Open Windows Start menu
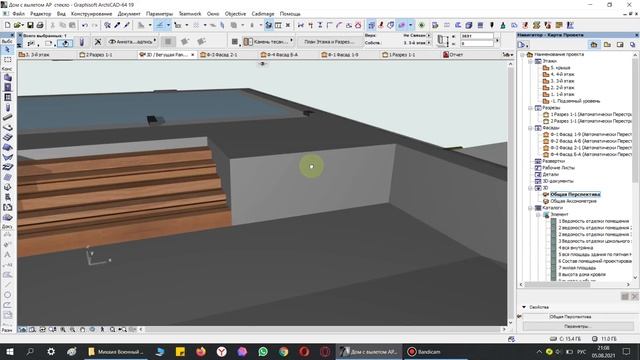640x360 pixels. [x=9, y=352]
